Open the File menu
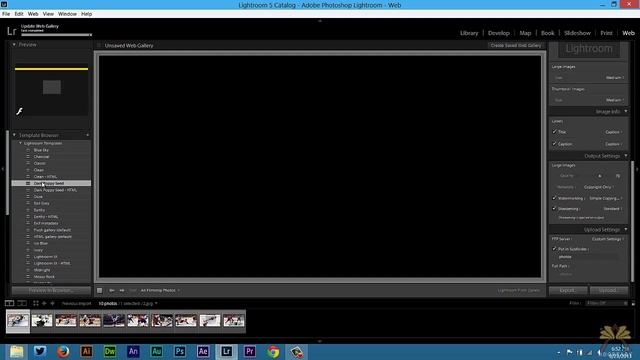The width and height of the screenshot is (640, 360). 6,14
